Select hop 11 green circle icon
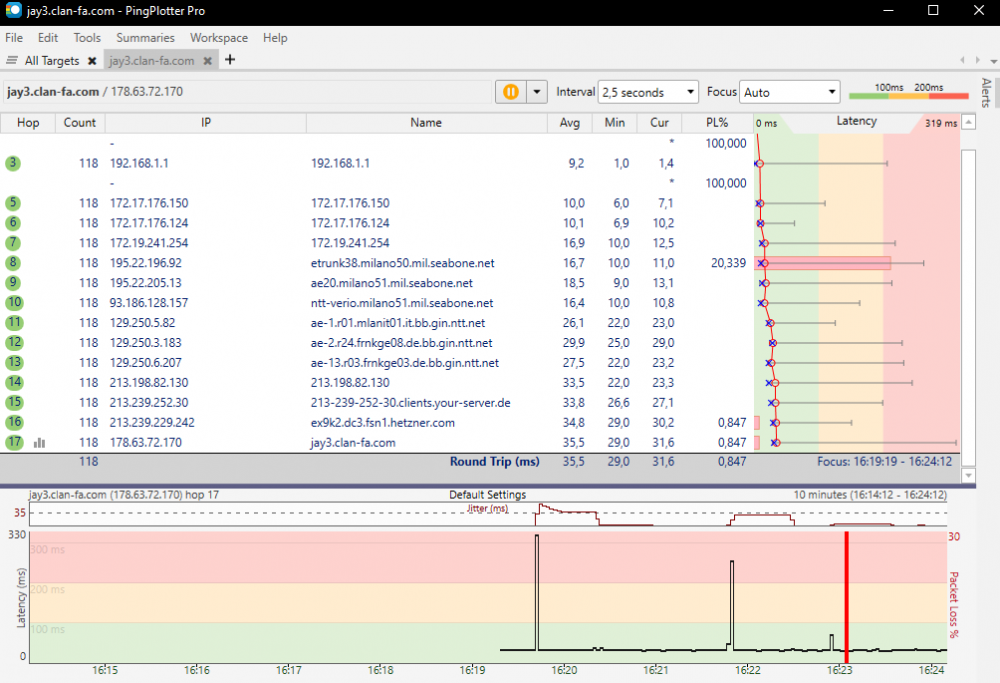Image resolution: width=1000 pixels, height=683 pixels. 14,323
